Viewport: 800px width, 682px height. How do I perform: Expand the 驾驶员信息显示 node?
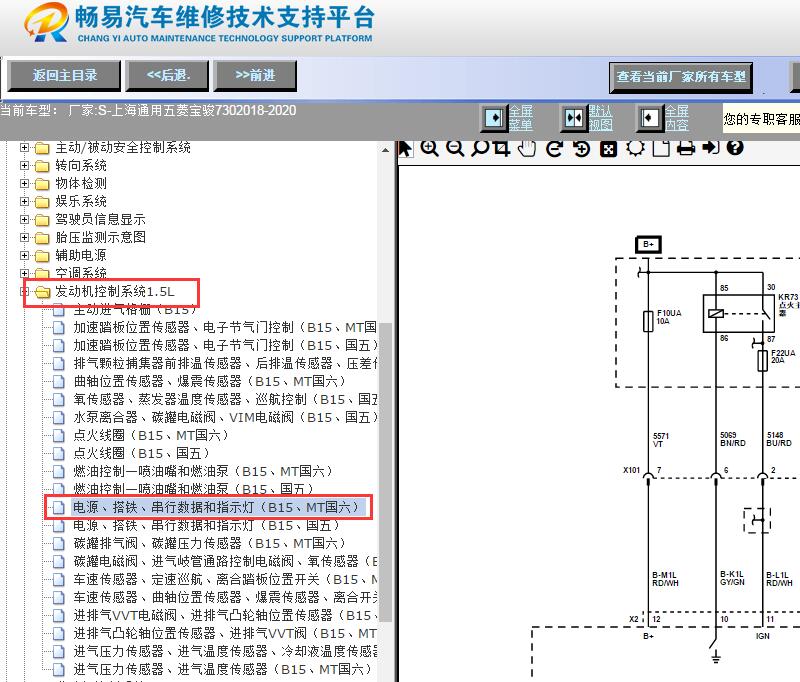pyautogui.click(x=24, y=219)
